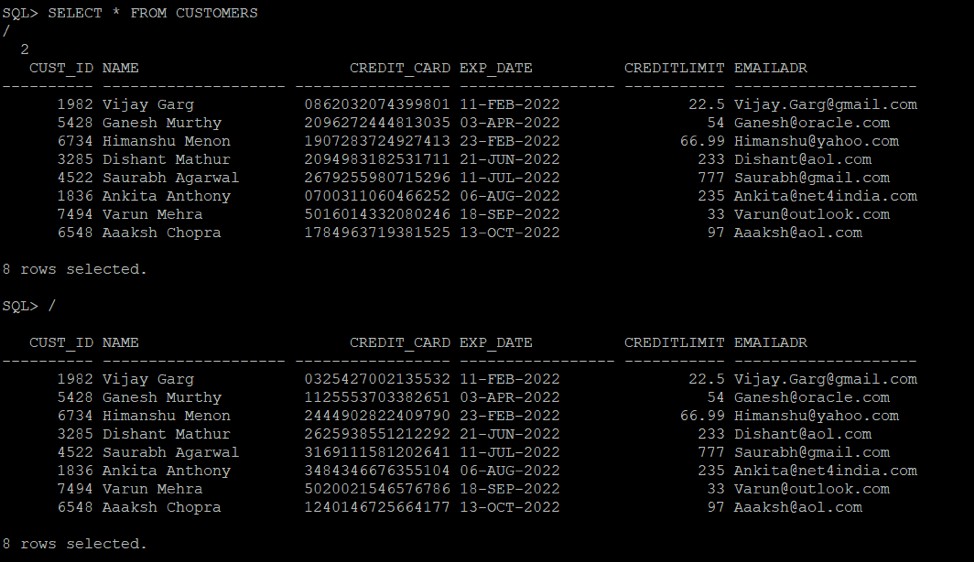Click 'Dishant Mathur' name in the second result

(166, 433)
